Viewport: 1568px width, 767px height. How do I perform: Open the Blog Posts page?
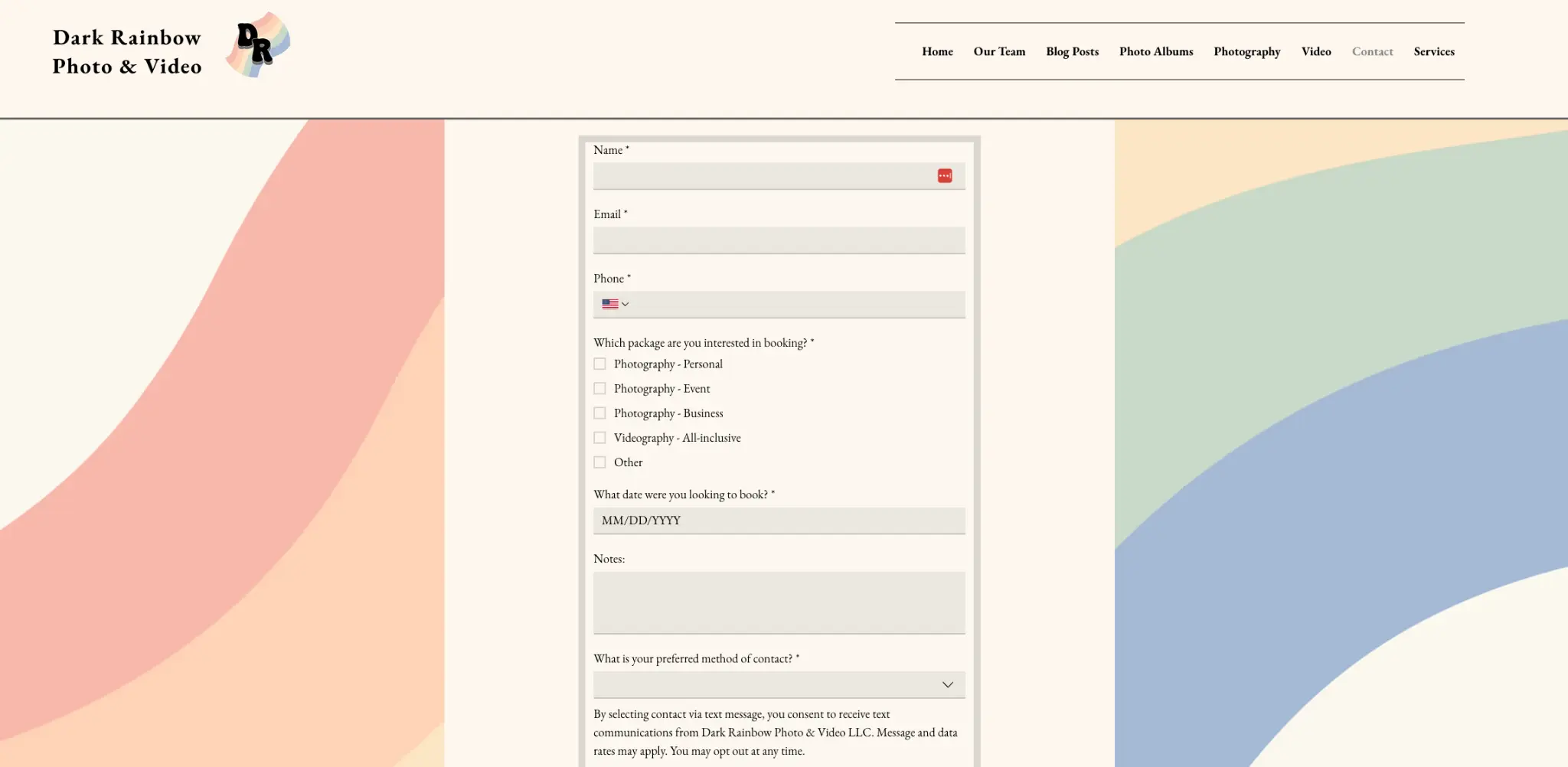[x=1072, y=51]
